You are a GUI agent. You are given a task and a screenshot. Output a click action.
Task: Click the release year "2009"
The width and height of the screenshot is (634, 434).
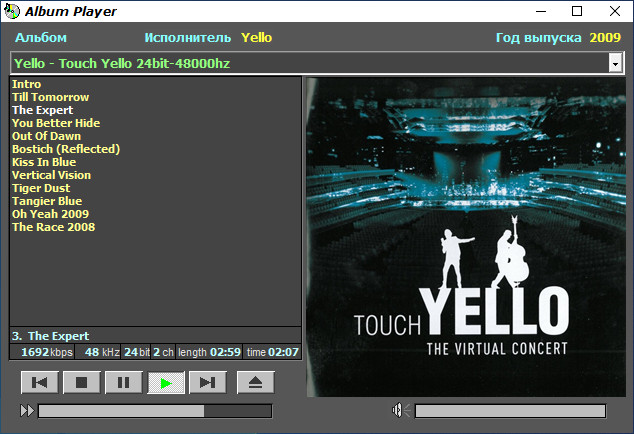click(605, 38)
